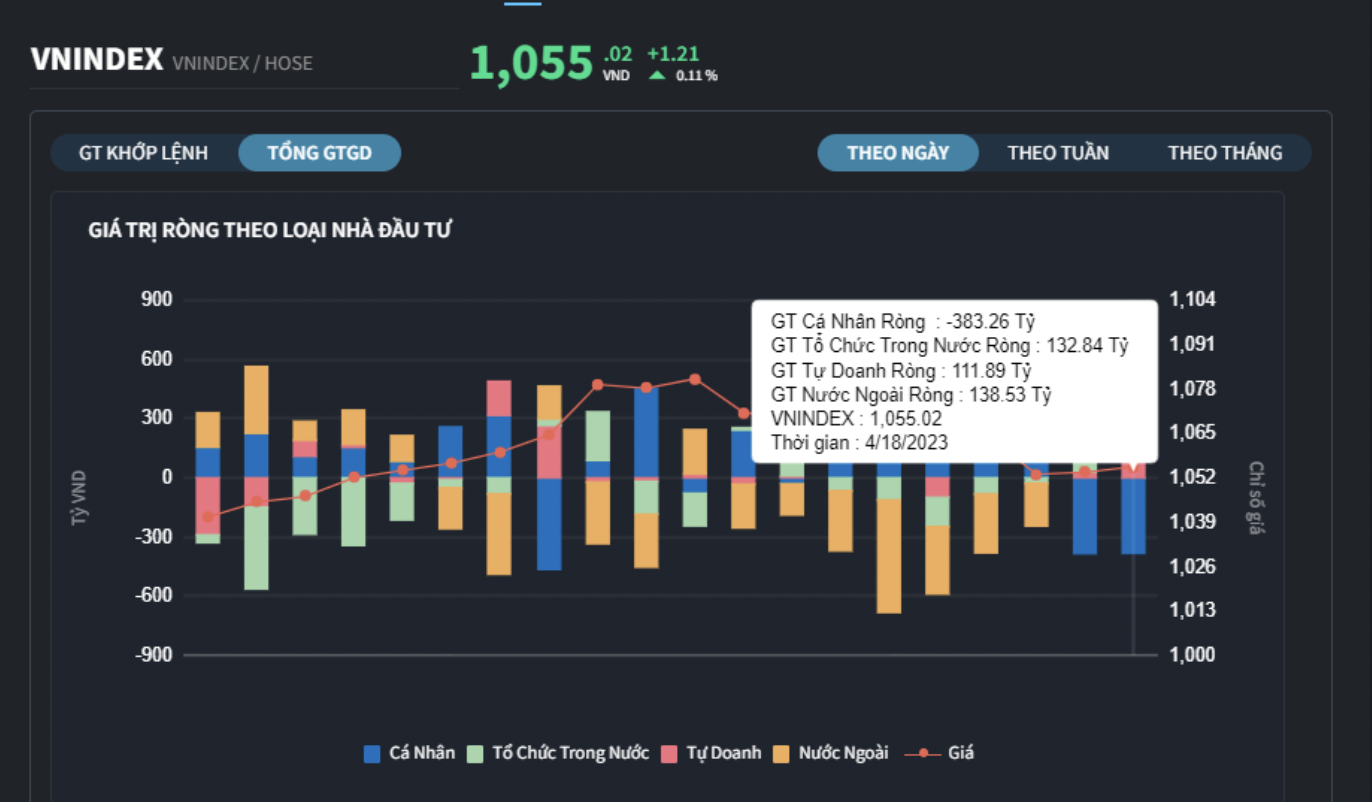Open the THEO THÁNG view
Screen dimensions: 1372x802
click(1224, 153)
